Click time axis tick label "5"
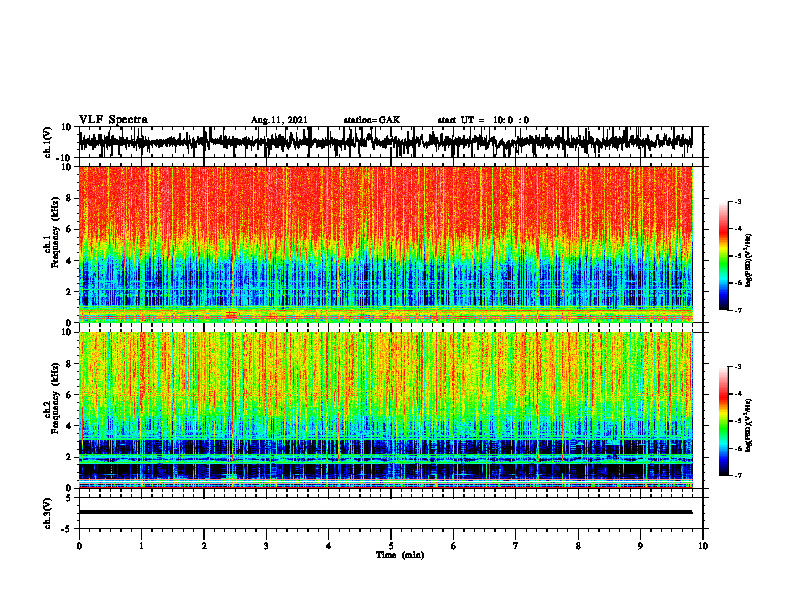792x612 pixels. [x=391, y=546]
